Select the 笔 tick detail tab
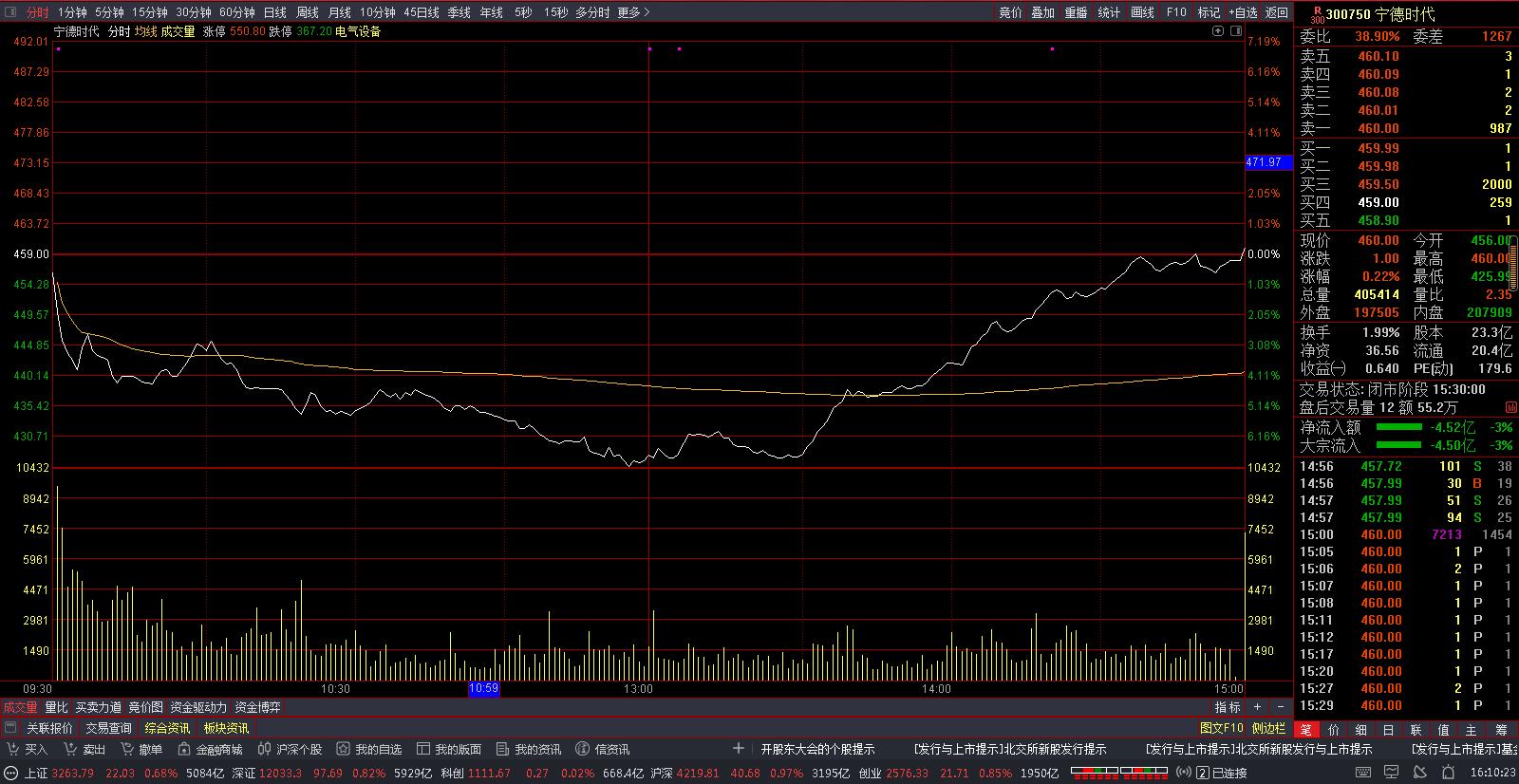1519x784 pixels. coord(1305,729)
